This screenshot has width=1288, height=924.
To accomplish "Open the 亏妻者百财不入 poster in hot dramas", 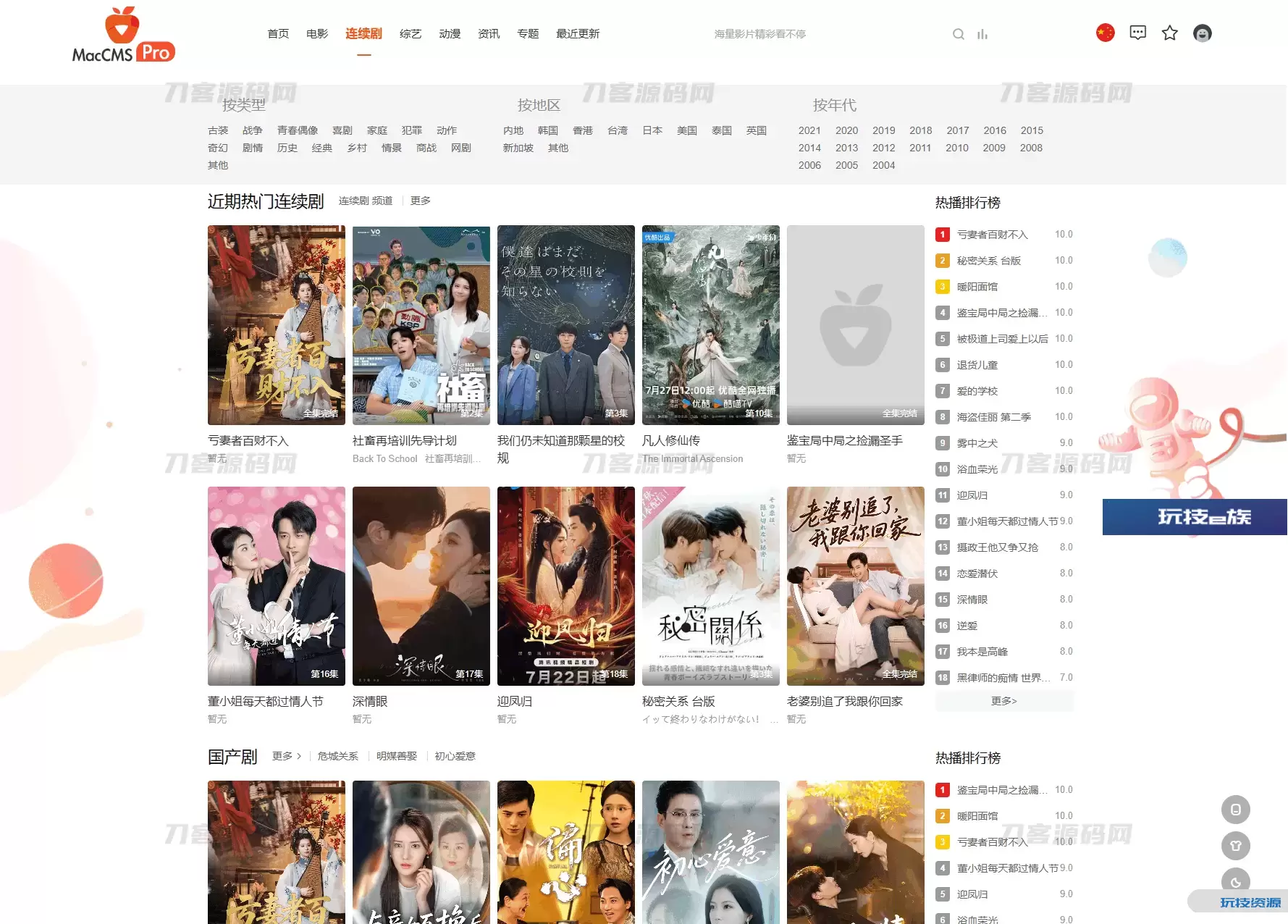I will coord(277,325).
